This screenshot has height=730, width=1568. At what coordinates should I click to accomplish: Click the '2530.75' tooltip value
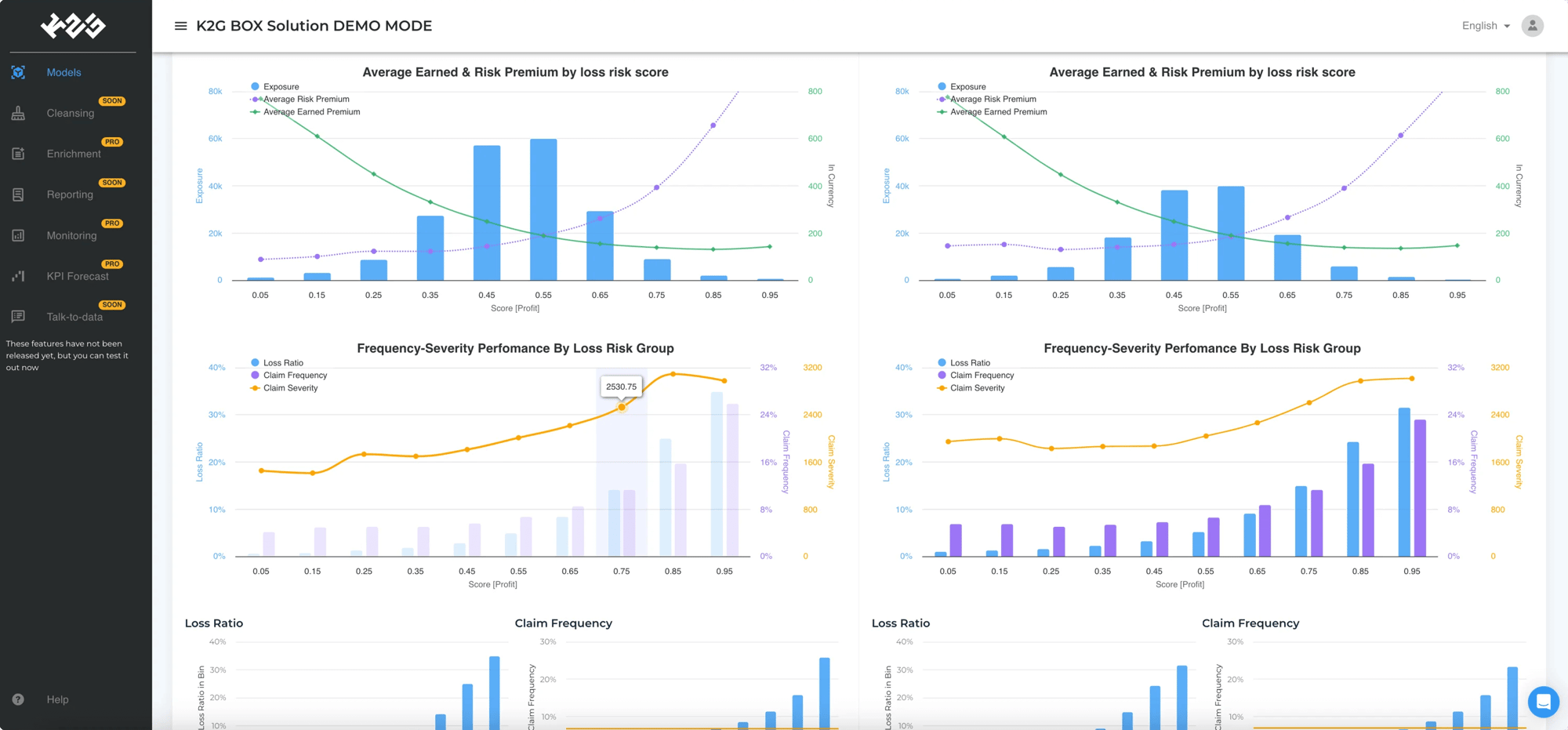(621, 387)
